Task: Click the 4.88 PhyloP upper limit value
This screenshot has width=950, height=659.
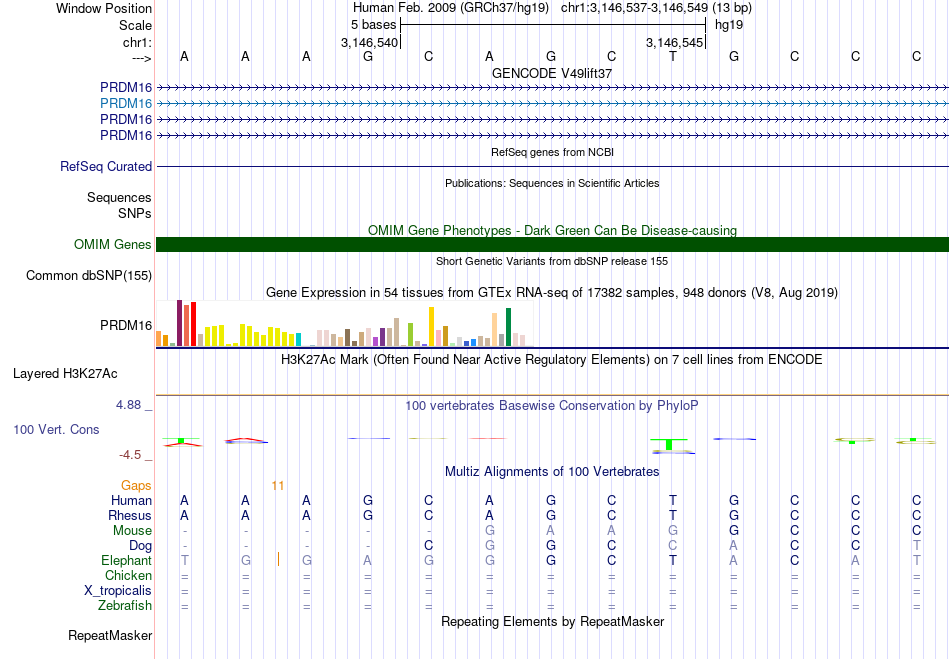Action: pos(128,405)
